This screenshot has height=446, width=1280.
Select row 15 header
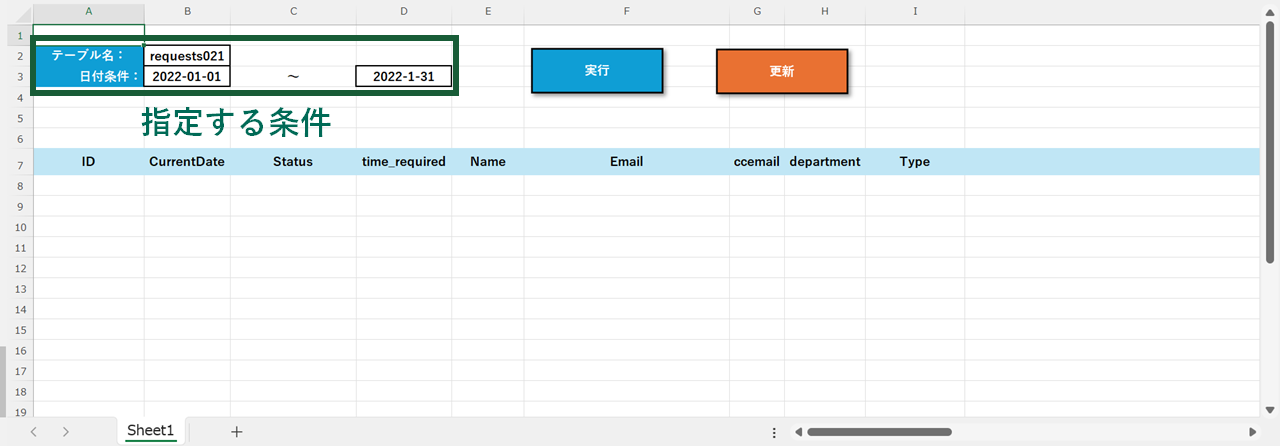pyautogui.click(x=20, y=330)
